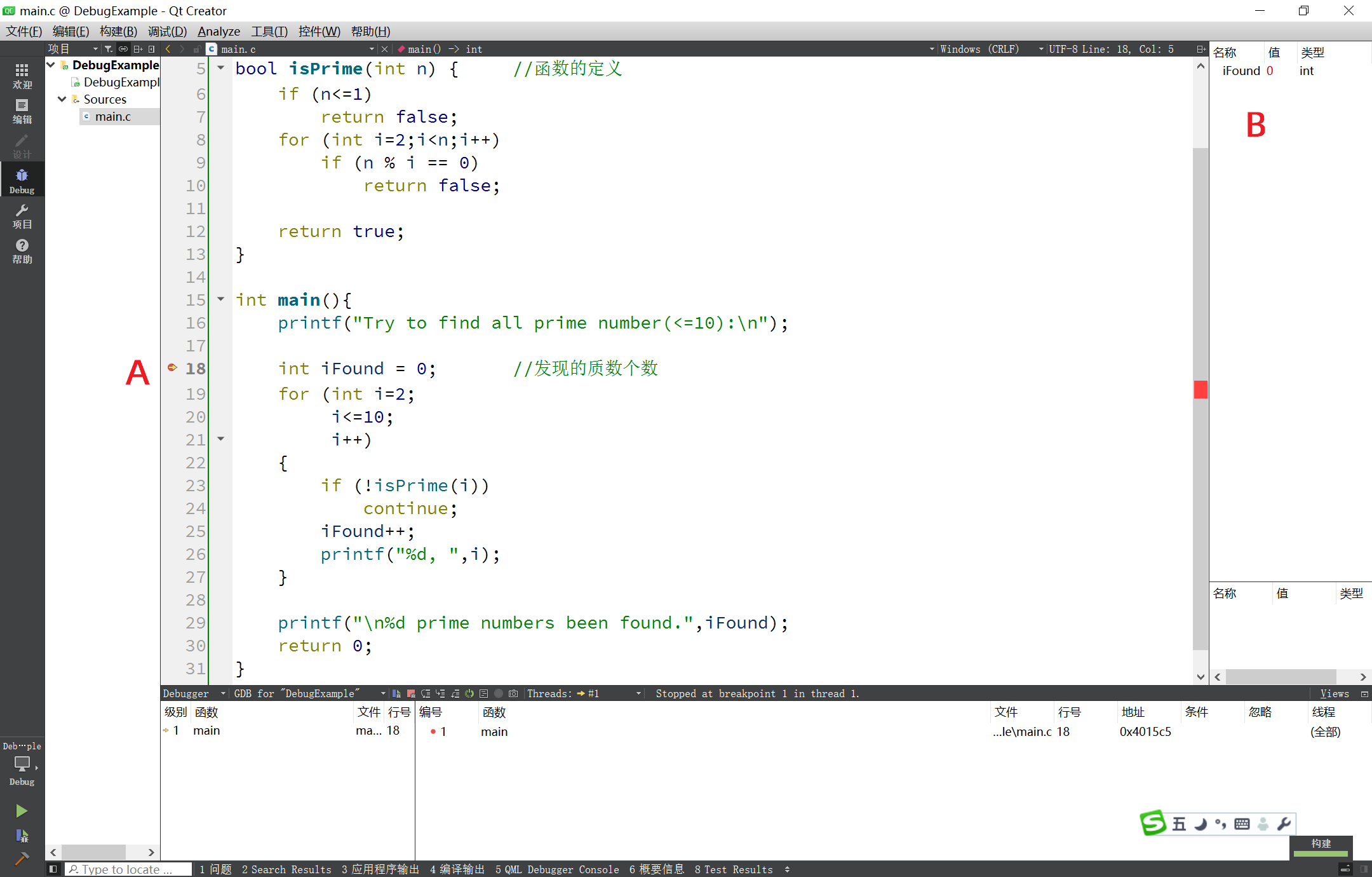
Task: Toggle right sidebar button in status bar
Action: pyautogui.click(x=1363, y=869)
